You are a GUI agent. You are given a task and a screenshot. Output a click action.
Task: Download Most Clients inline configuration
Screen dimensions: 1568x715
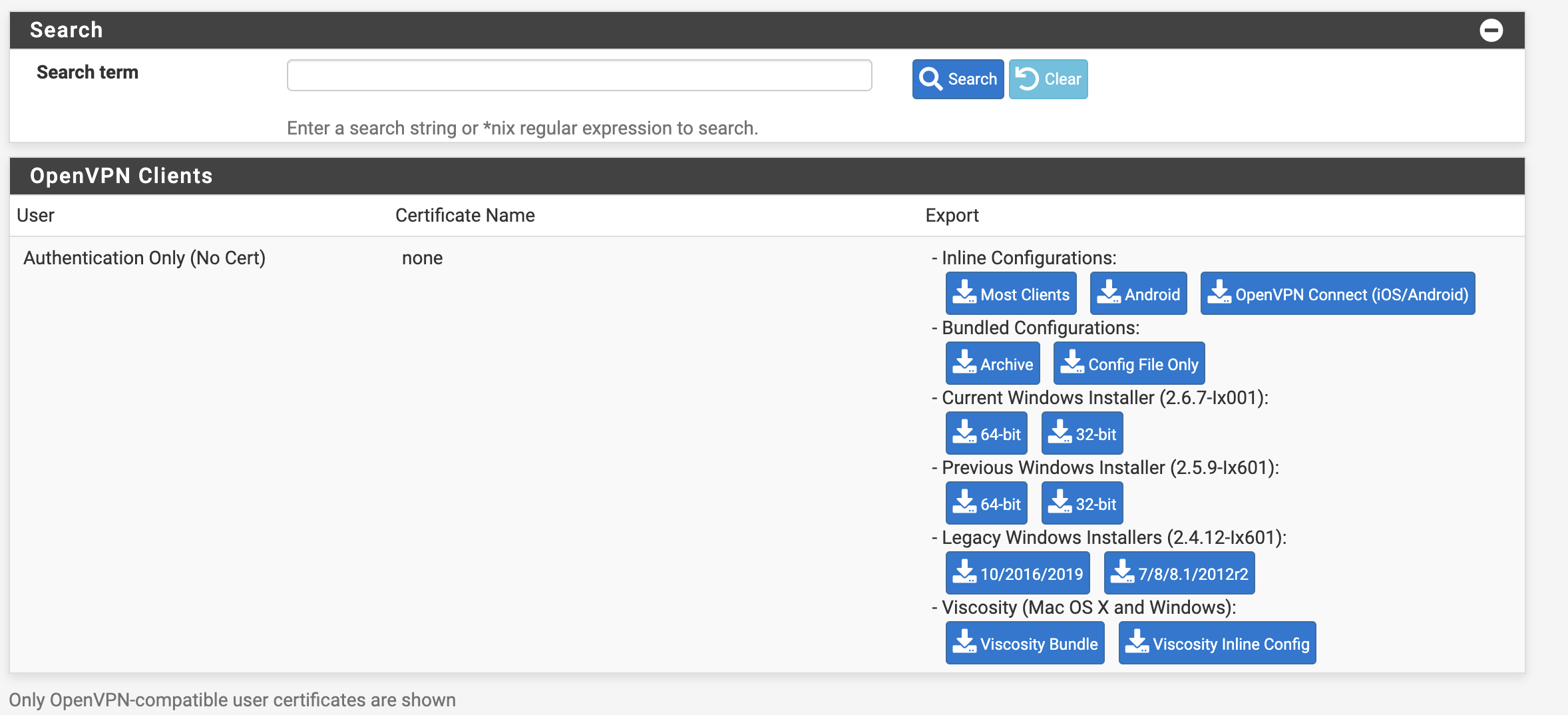point(1010,294)
